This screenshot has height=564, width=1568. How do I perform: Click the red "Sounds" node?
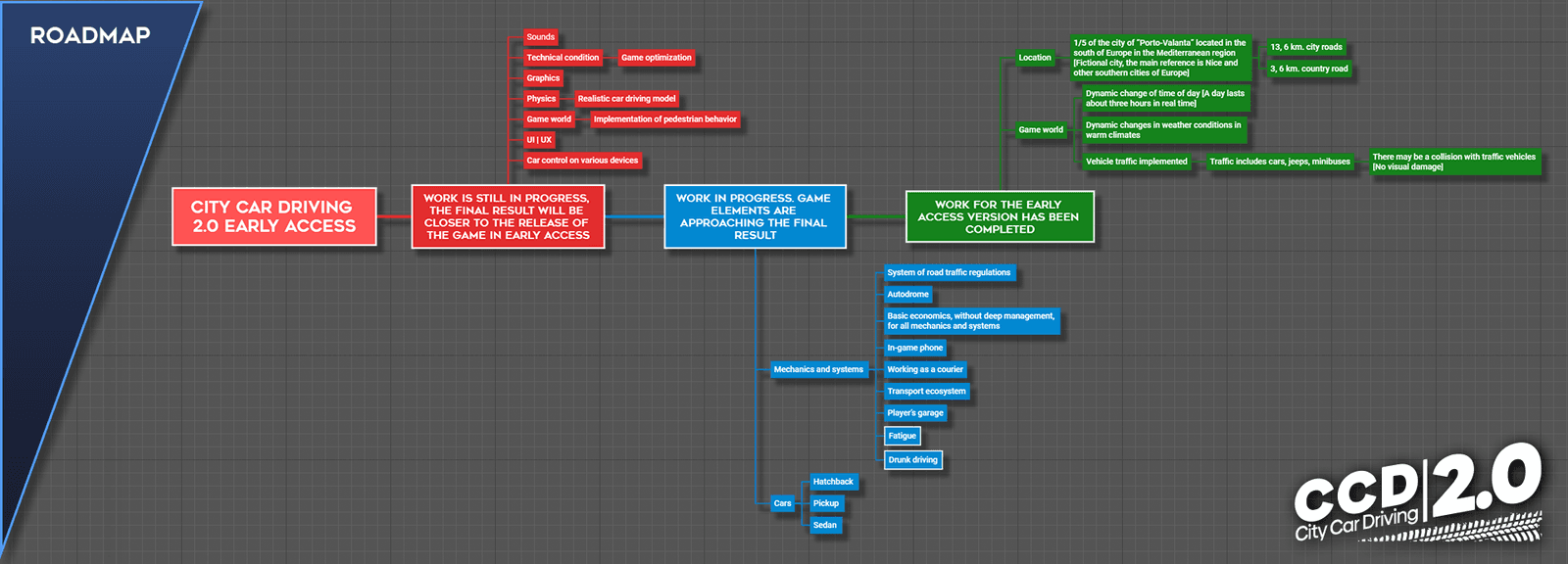click(x=540, y=37)
